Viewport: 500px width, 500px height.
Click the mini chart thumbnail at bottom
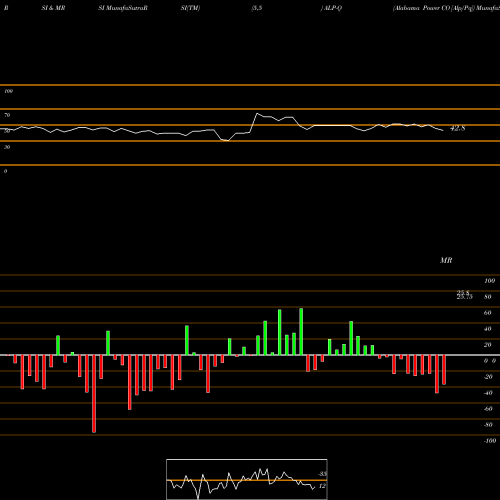tap(247, 479)
